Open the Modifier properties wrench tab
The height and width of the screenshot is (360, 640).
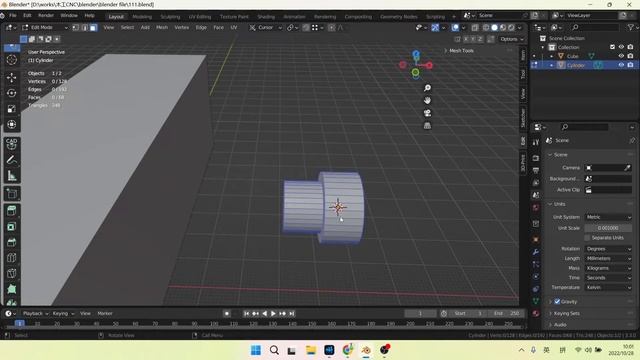(536, 252)
